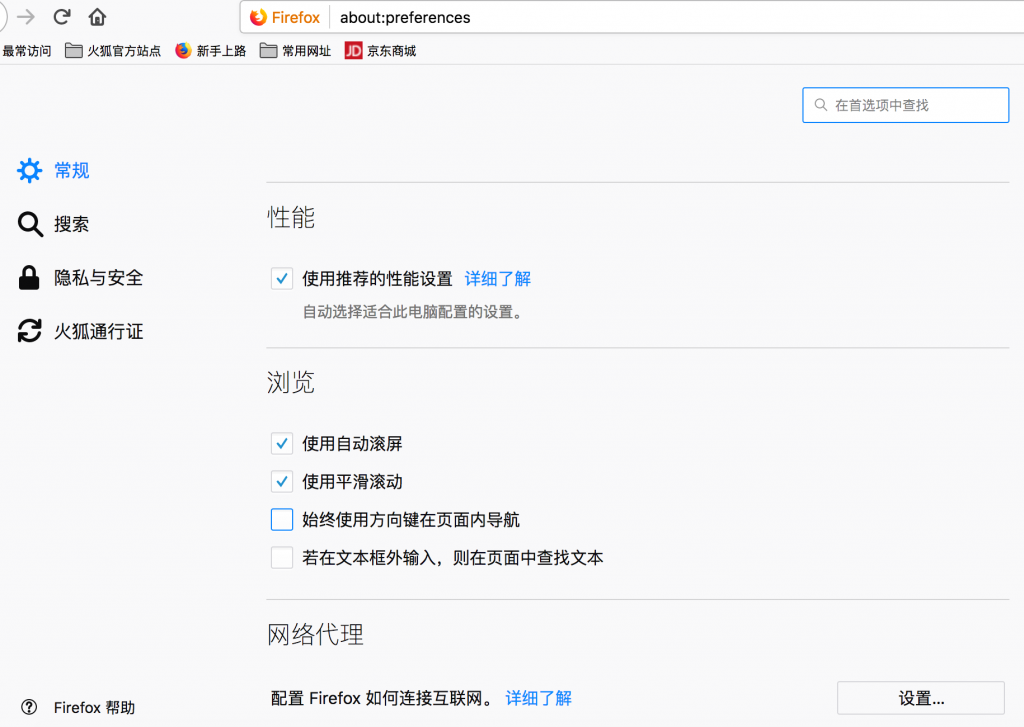Open the 新手上路 bookmark

point(212,50)
